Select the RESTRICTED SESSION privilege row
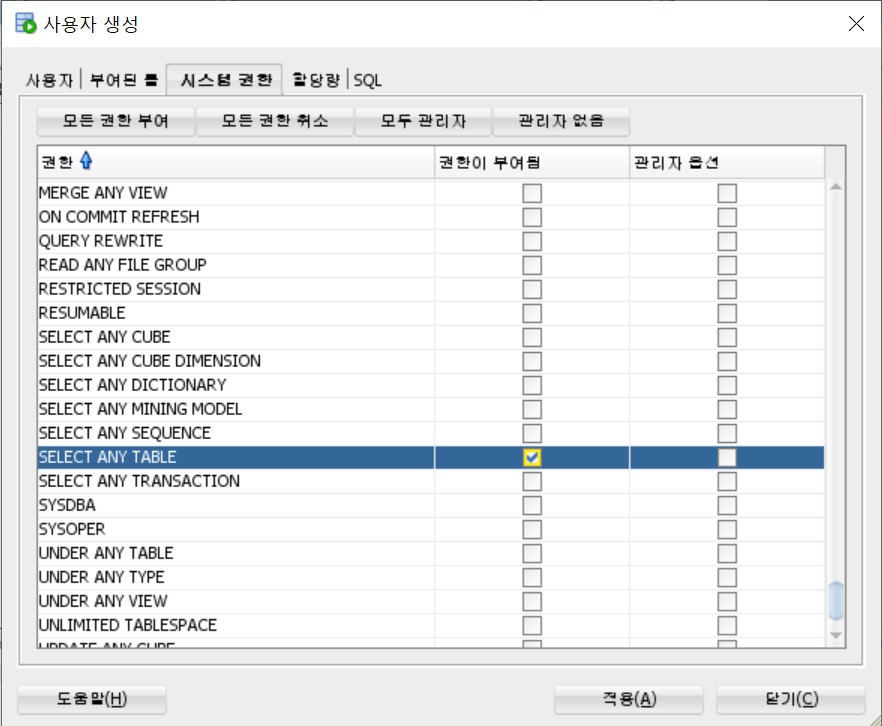This screenshot has height=726, width=882. (120, 289)
